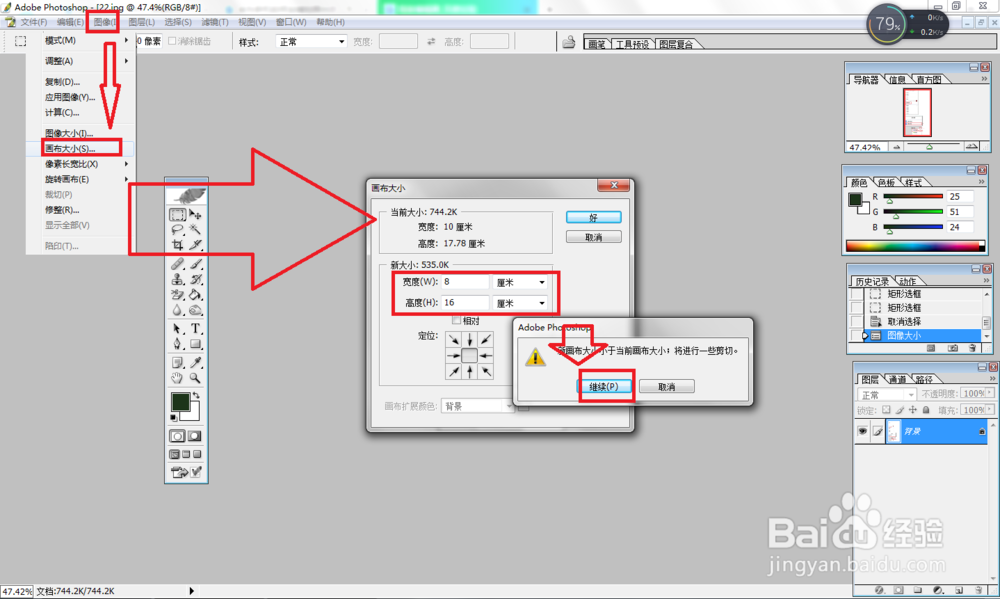
Task: Toggle lock position in Layers panel
Action: [x=913, y=410]
